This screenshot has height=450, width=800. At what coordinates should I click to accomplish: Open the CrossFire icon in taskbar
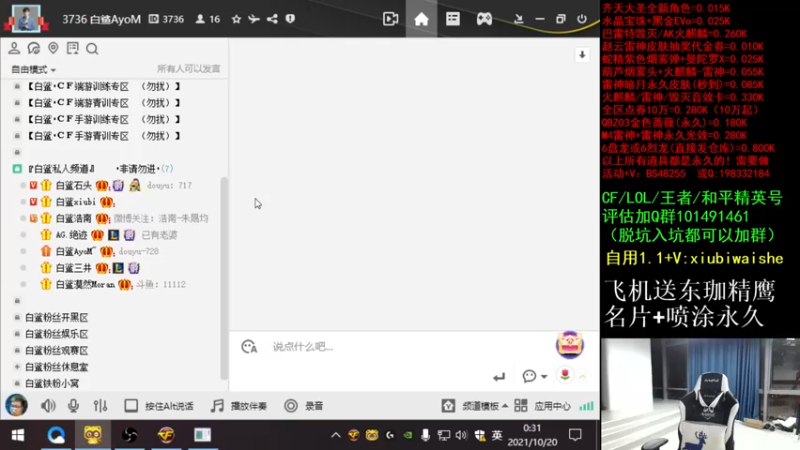[x=166, y=435]
